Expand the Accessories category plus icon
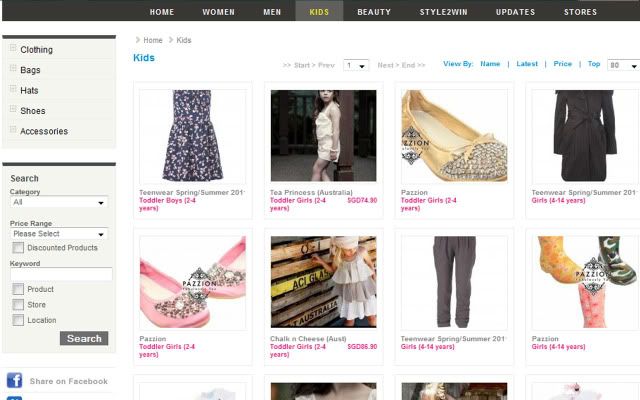This screenshot has width=640, height=400. coord(13,129)
